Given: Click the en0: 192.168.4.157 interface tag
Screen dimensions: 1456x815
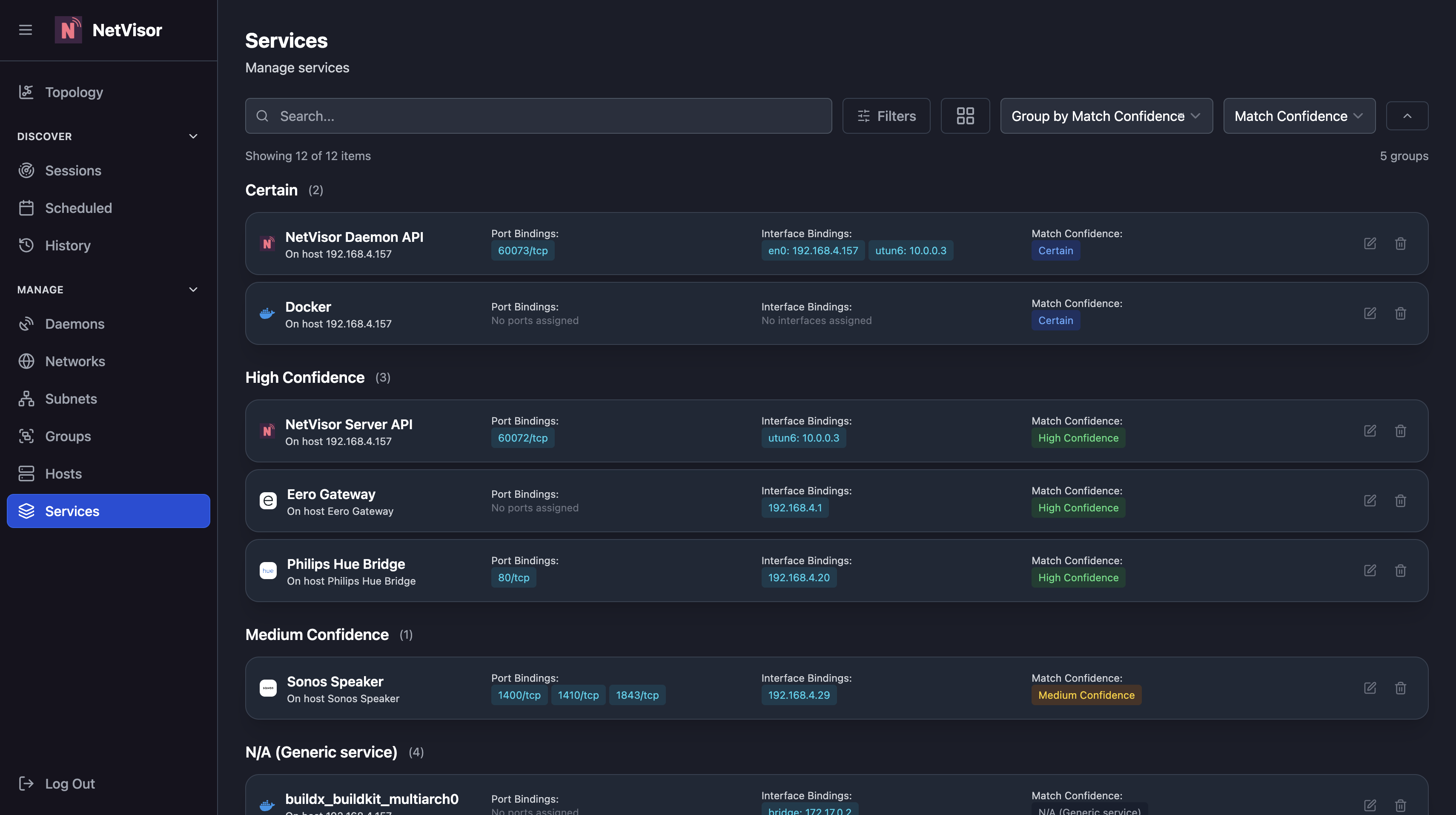Looking at the screenshot, I should tap(813, 251).
